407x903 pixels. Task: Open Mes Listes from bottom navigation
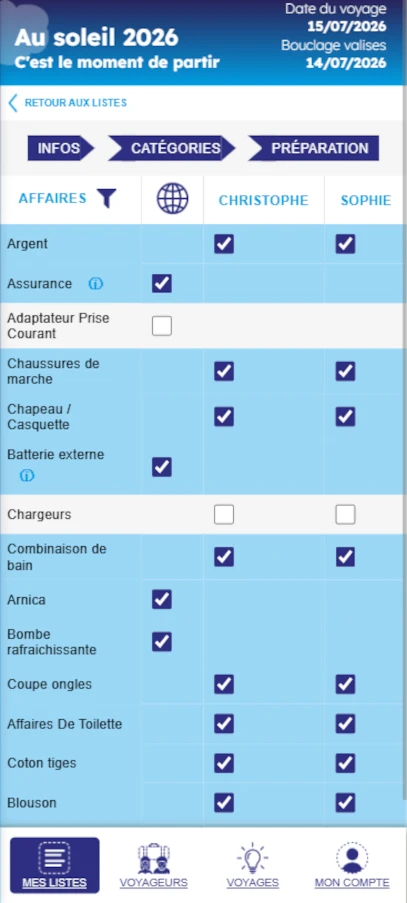pyautogui.click(x=55, y=865)
